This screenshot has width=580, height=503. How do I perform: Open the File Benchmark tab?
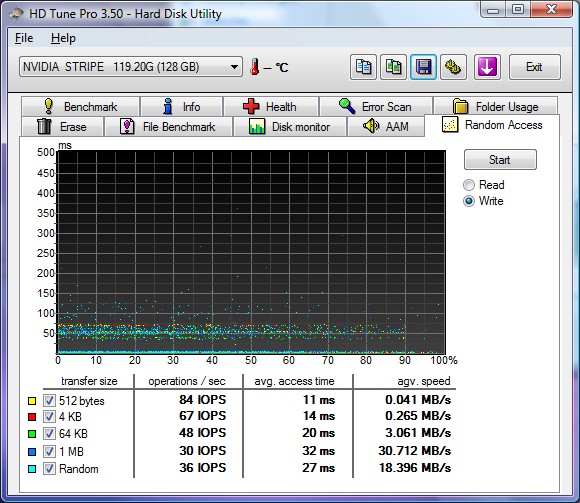(x=168, y=126)
